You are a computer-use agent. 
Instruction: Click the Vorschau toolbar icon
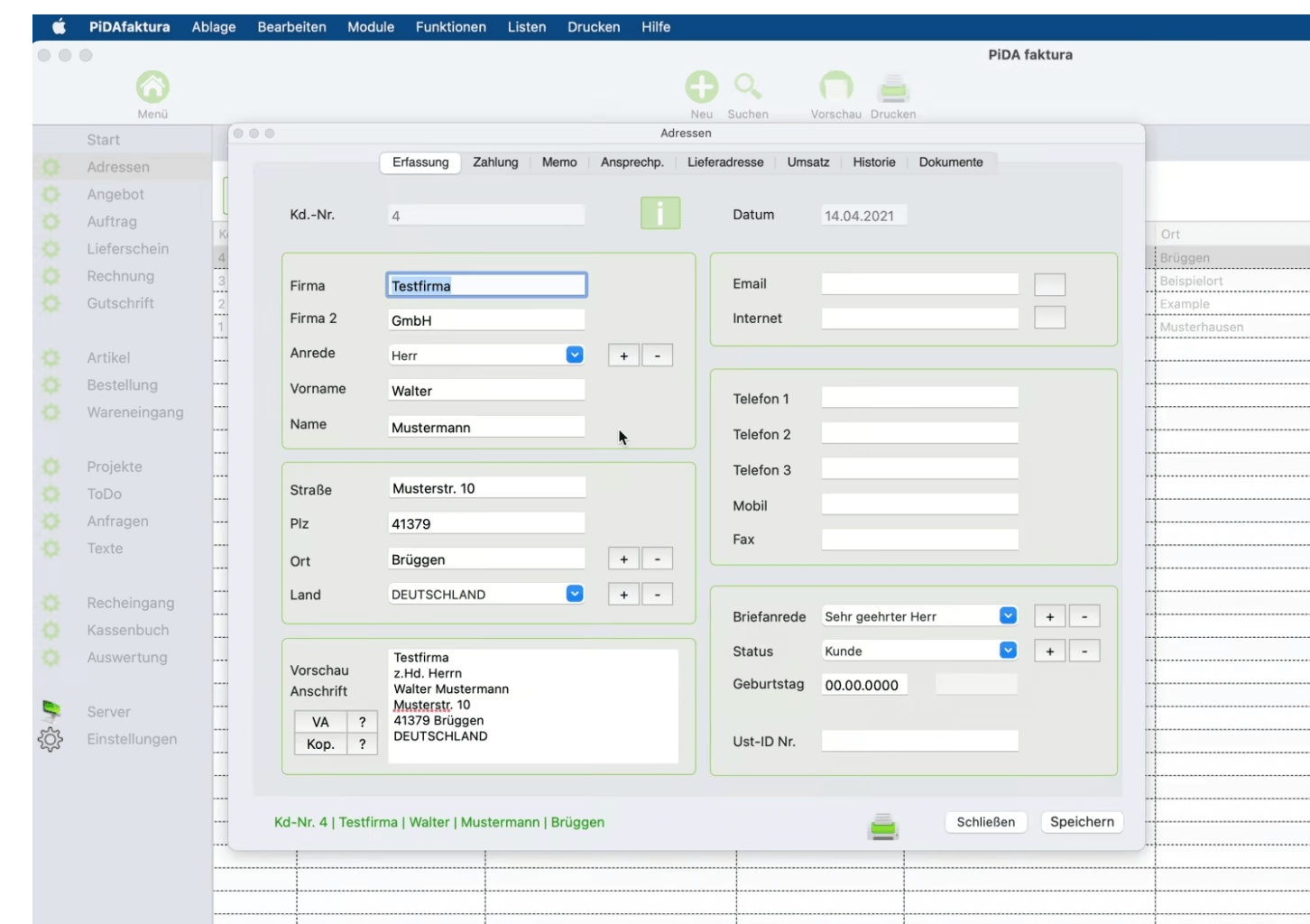[x=835, y=88]
